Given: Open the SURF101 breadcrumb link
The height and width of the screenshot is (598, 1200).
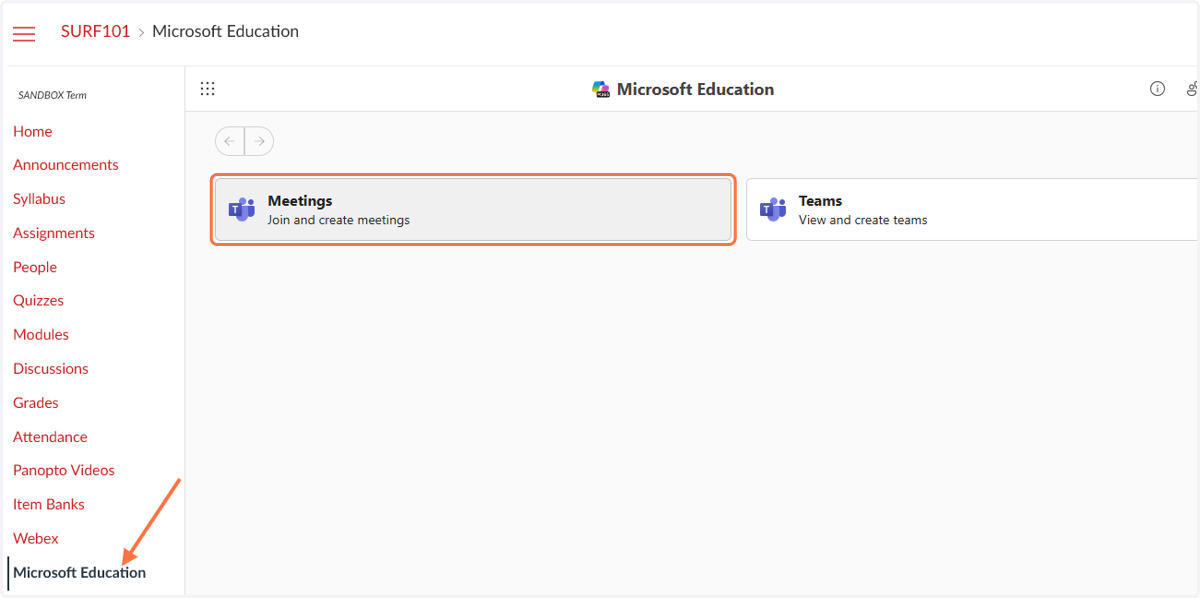Looking at the screenshot, I should coord(95,31).
